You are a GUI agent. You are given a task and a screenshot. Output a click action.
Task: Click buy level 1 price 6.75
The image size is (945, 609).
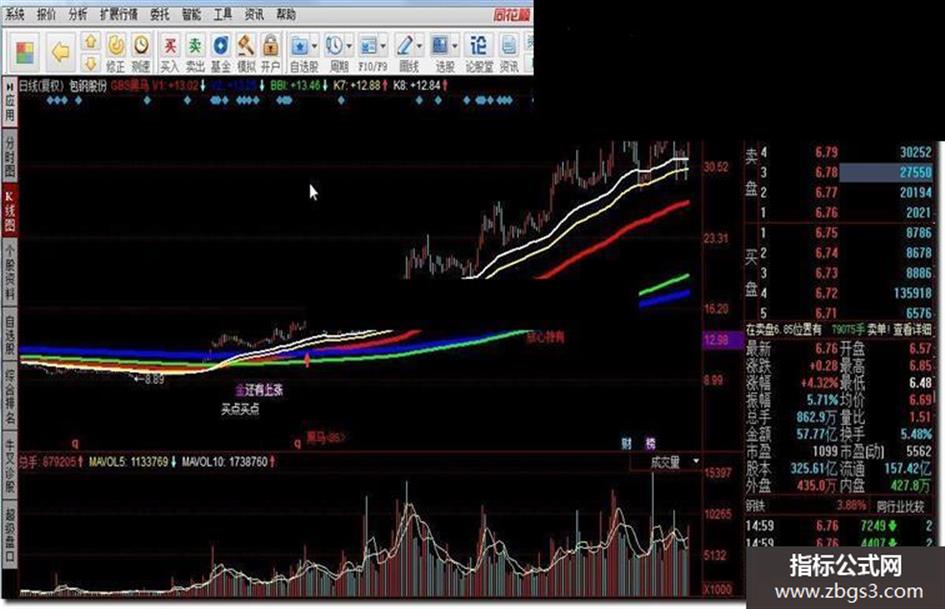click(x=826, y=233)
